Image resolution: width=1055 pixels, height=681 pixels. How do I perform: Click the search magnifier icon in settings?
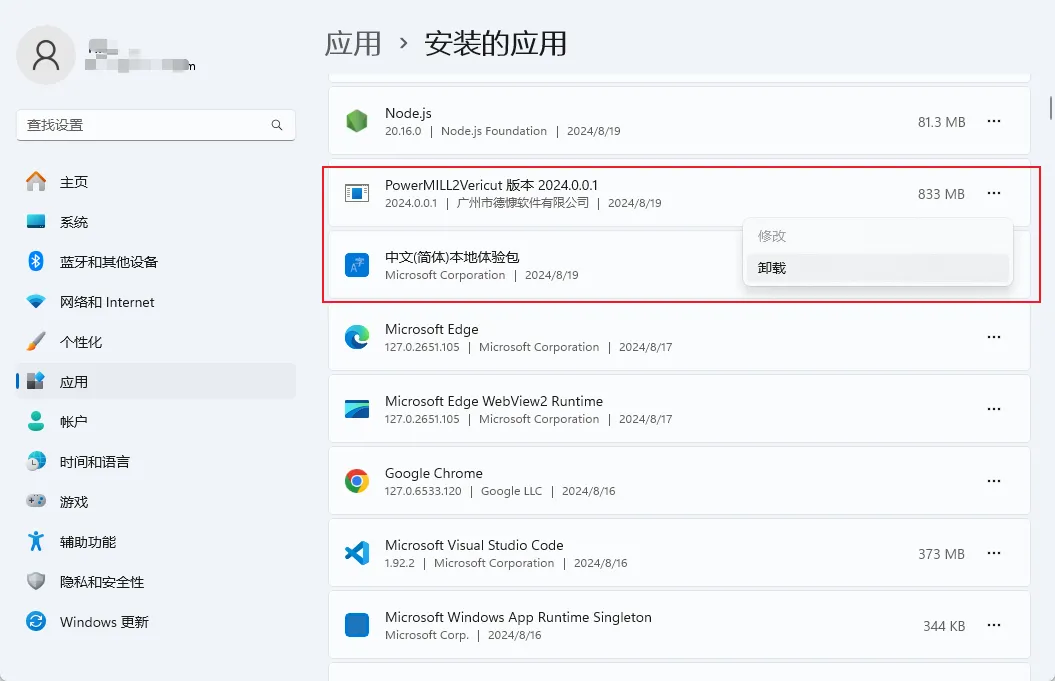pyautogui.click(x=277, y=125)
